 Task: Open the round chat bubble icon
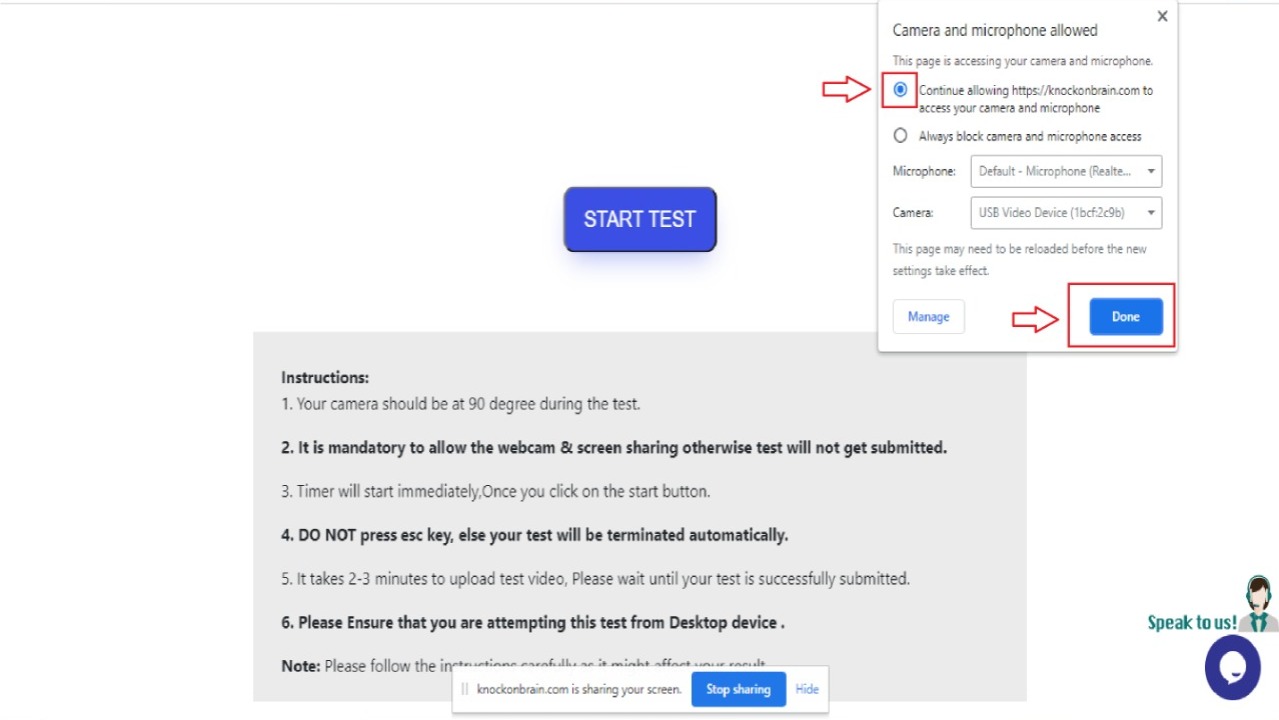coord(1232,667)
